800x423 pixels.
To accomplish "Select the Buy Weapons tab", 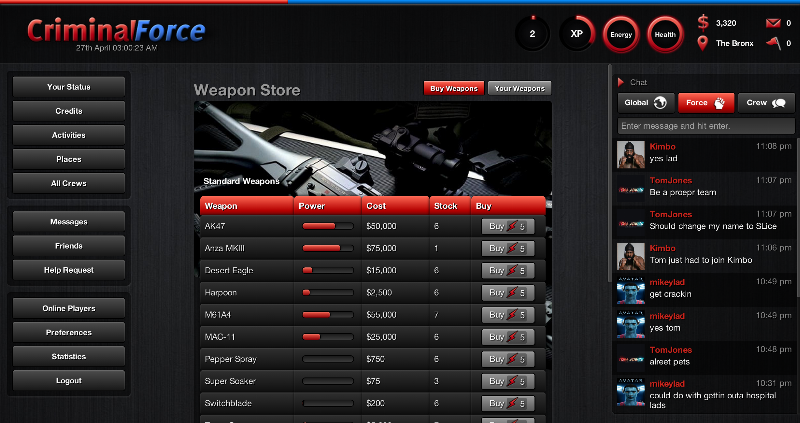I will click(x=454, y=88).
